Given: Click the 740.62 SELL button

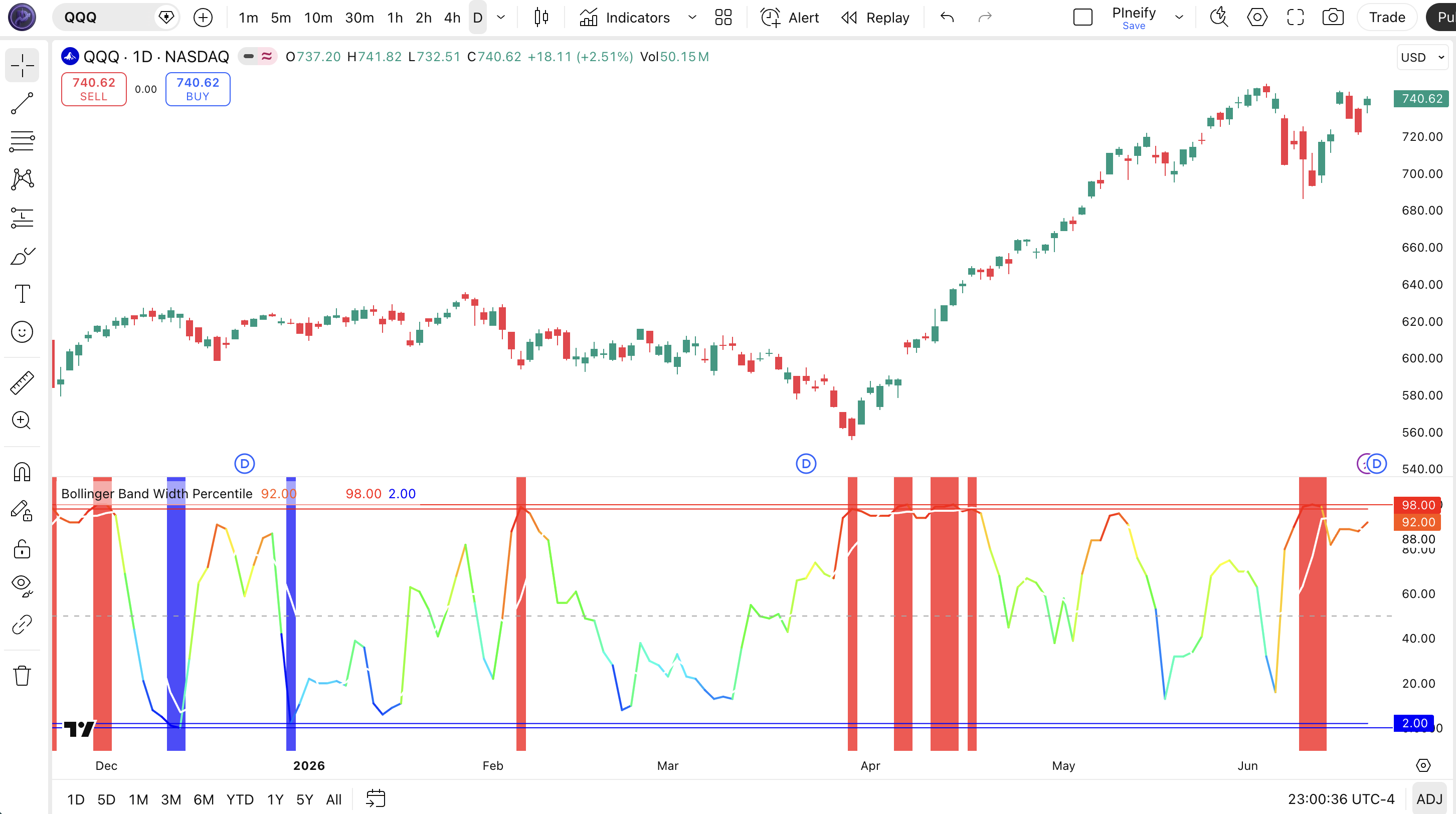Looking at the screenshot, I should click(x=94, y=89).
